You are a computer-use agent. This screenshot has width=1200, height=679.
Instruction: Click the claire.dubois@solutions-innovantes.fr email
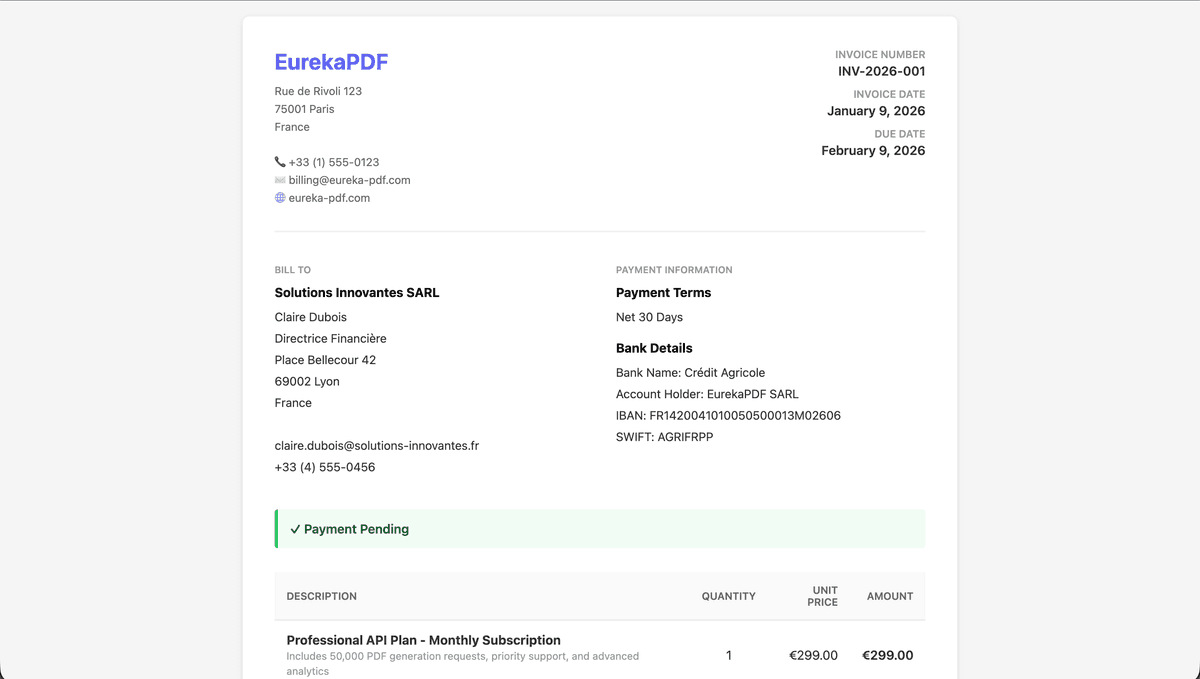click(376, 446)
